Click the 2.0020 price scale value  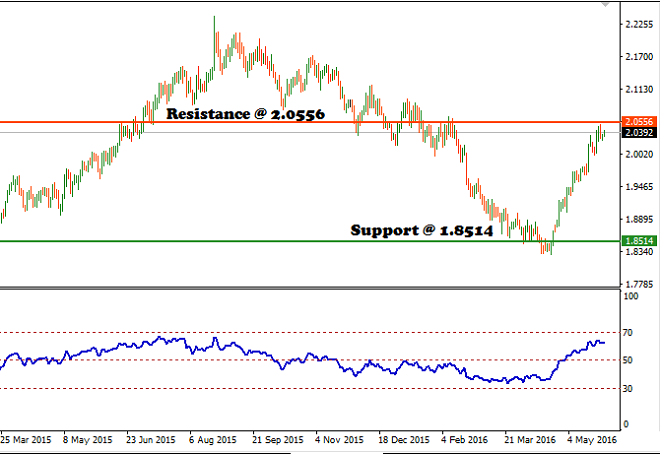pos(639,154)
